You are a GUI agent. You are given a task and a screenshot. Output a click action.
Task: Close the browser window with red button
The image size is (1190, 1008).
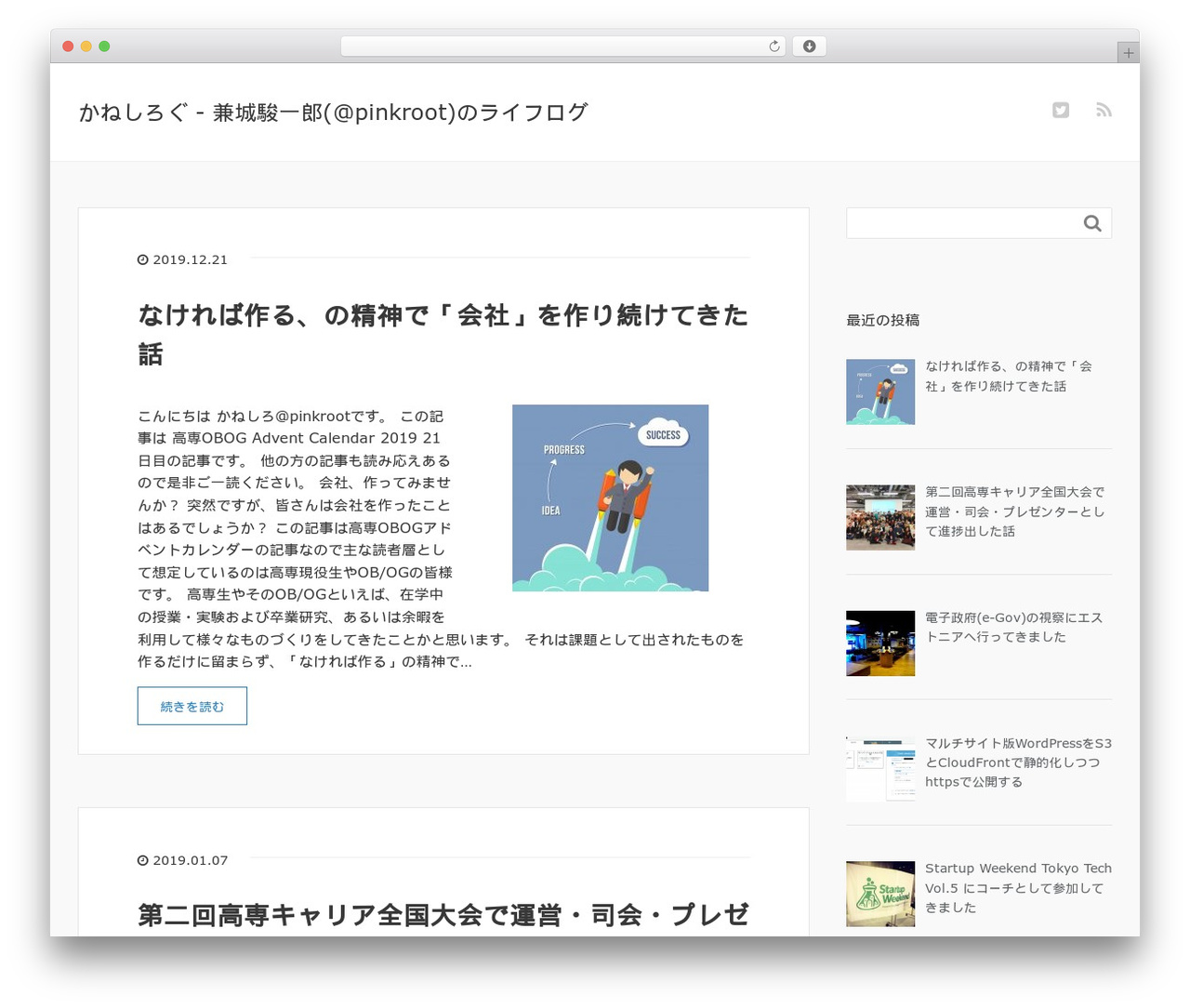pos(68,46)
